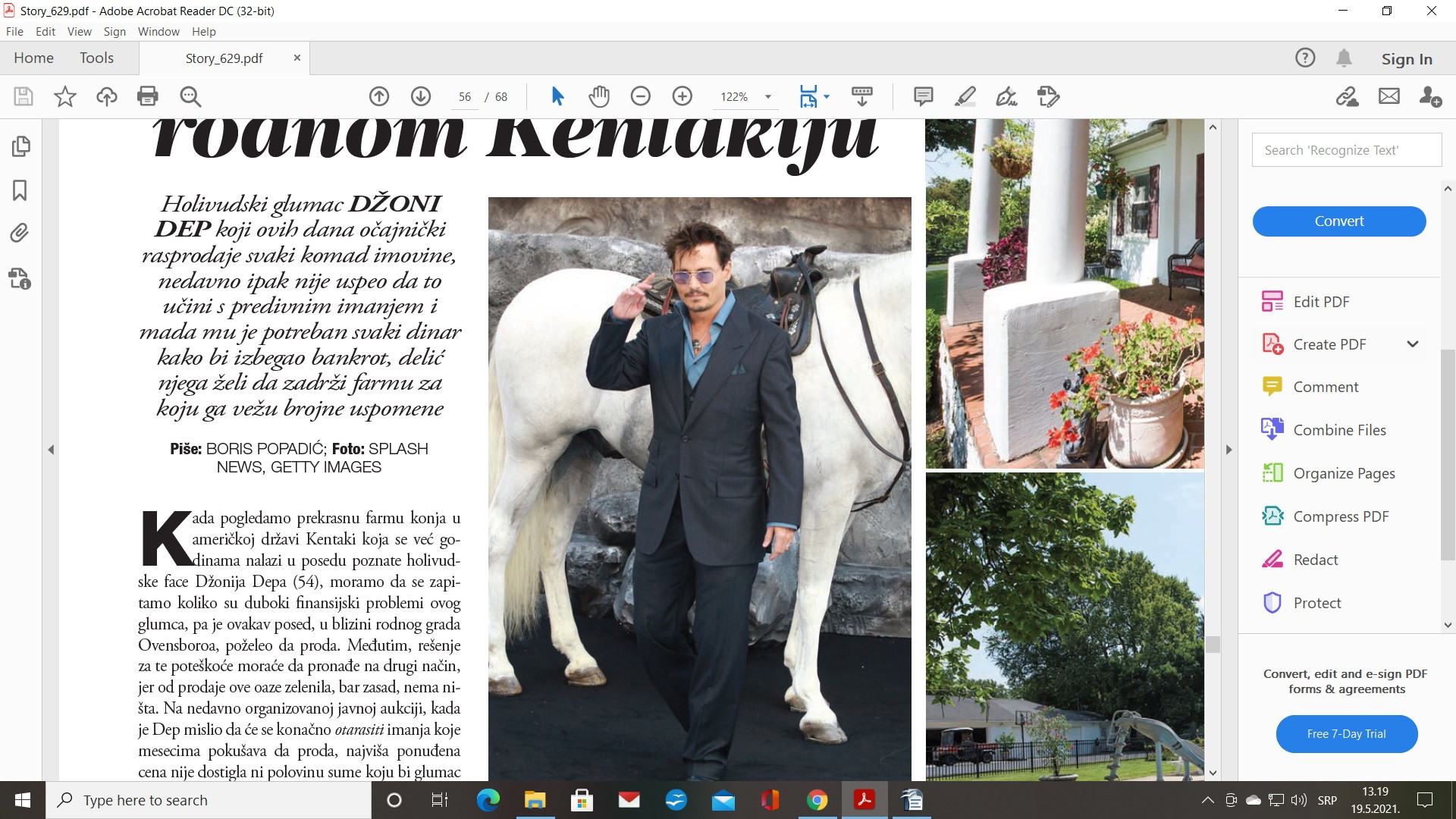Star this file as favorite
Screen dimensions: 1456x819
tap(65, 96)
